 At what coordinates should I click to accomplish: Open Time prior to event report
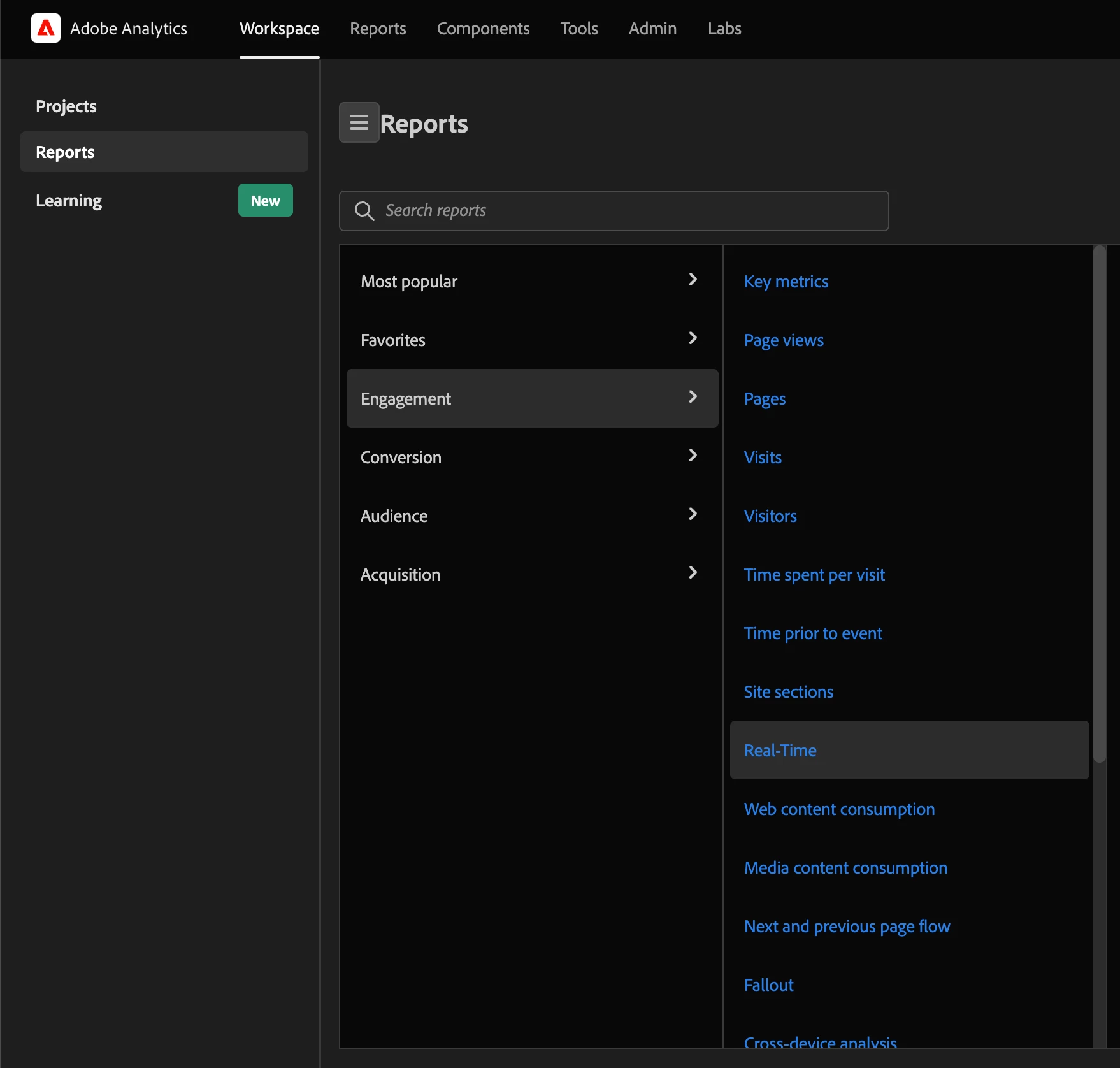click(x=813, y=633)
